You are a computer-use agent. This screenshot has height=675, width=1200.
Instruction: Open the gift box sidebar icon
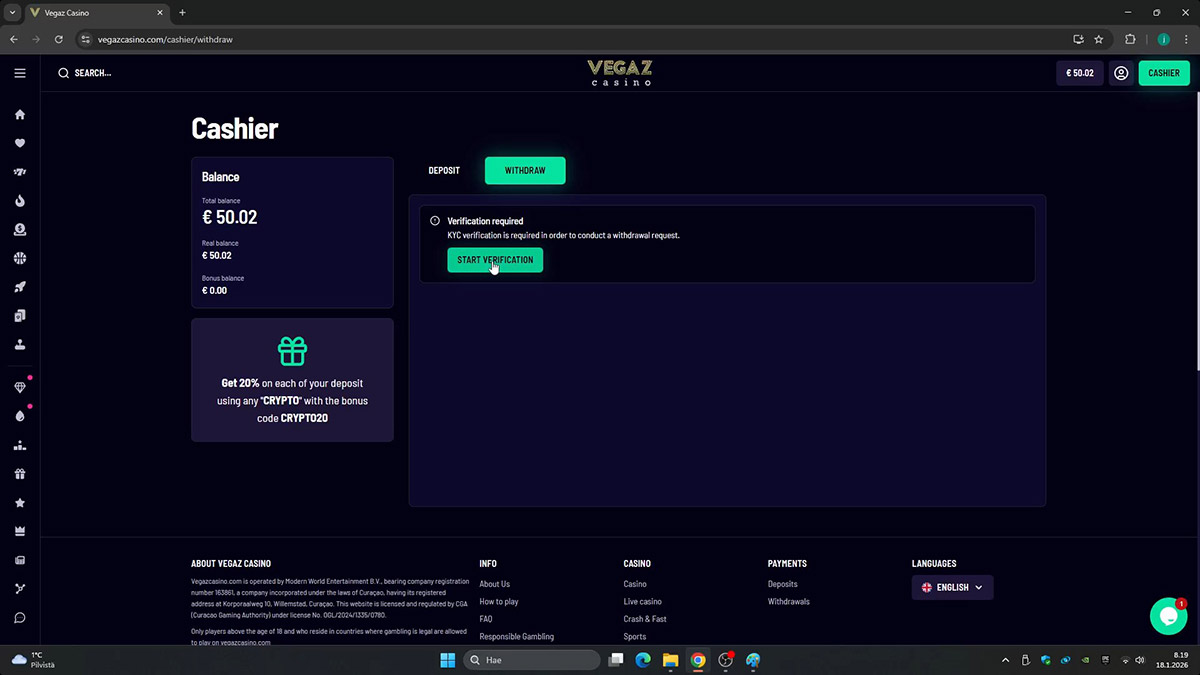tap(20, 474)
